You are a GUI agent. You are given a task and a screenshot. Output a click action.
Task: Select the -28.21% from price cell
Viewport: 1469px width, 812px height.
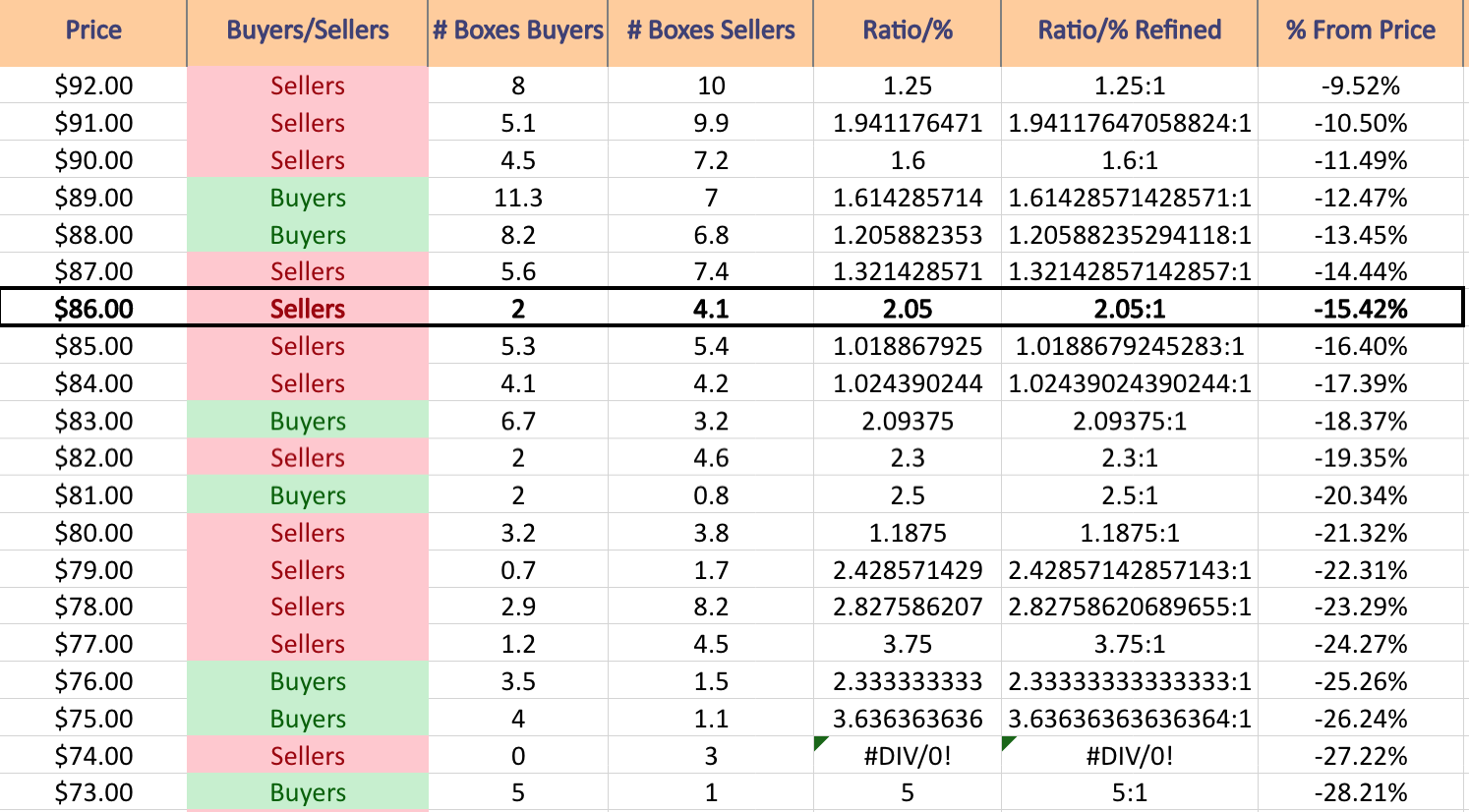pos(1361,792)
